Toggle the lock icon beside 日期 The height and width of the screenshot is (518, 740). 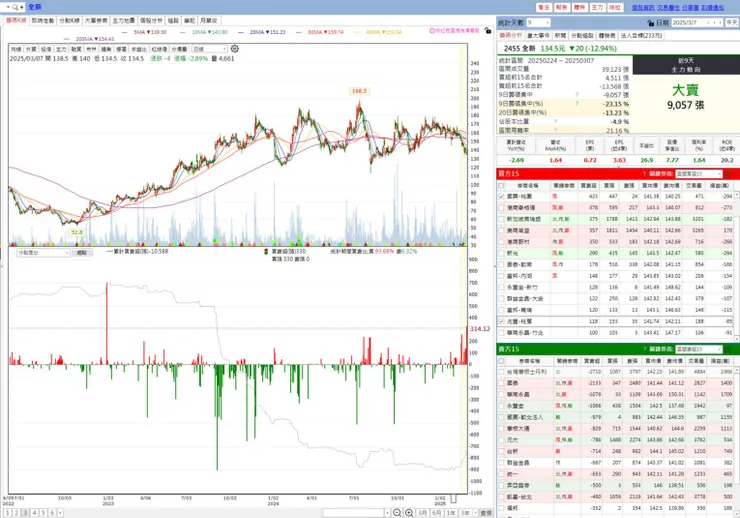[x=651, y=23]
